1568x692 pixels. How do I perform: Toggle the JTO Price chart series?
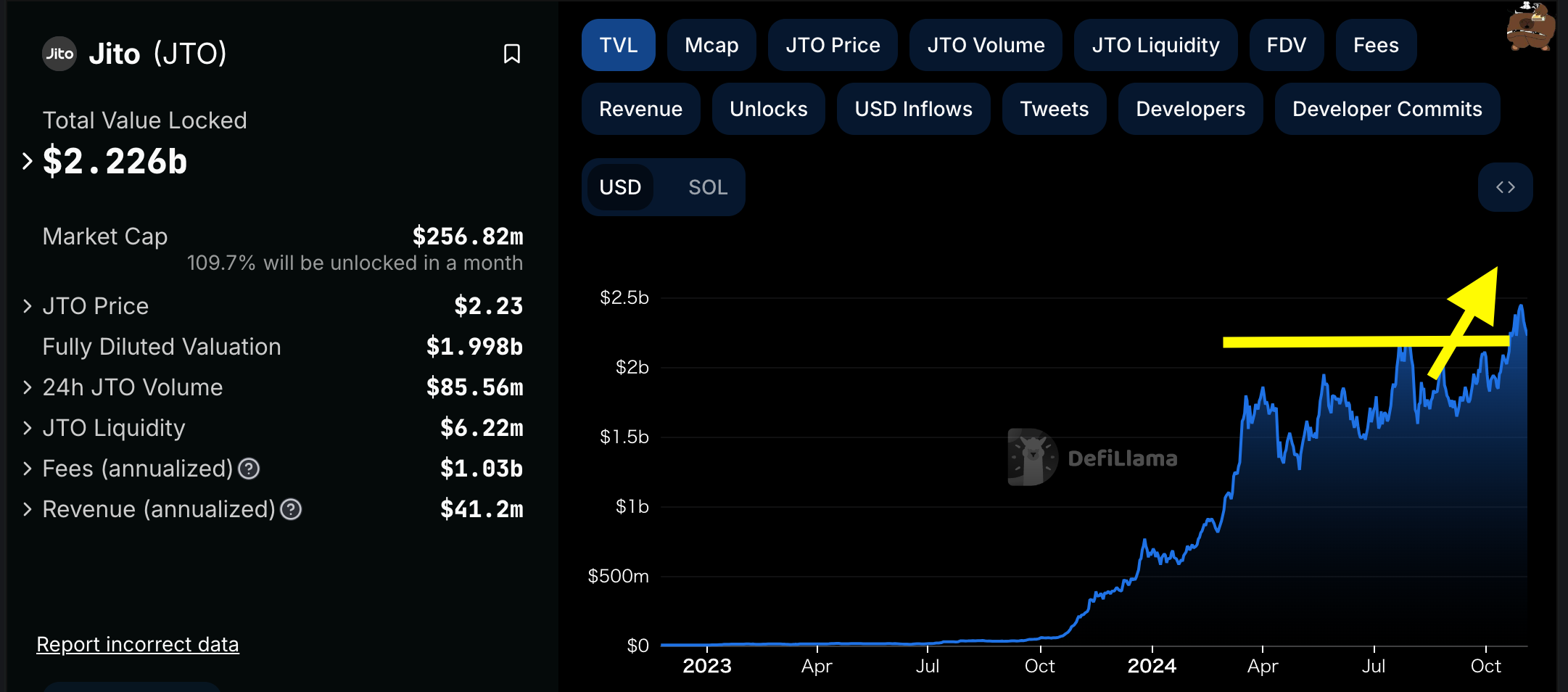833,45
